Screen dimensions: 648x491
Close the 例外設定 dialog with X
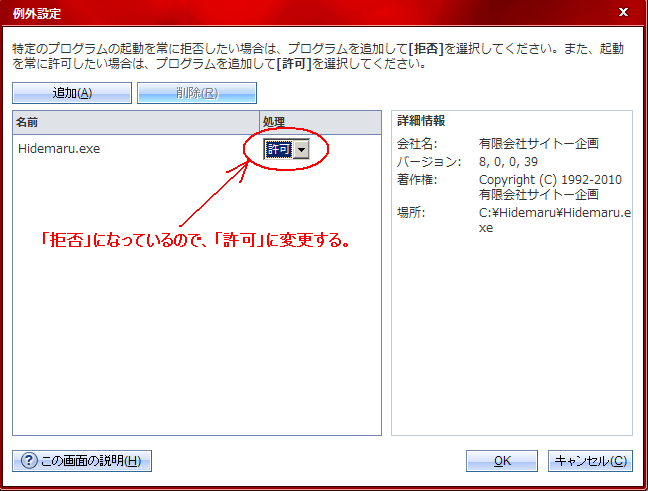(623, 12)
